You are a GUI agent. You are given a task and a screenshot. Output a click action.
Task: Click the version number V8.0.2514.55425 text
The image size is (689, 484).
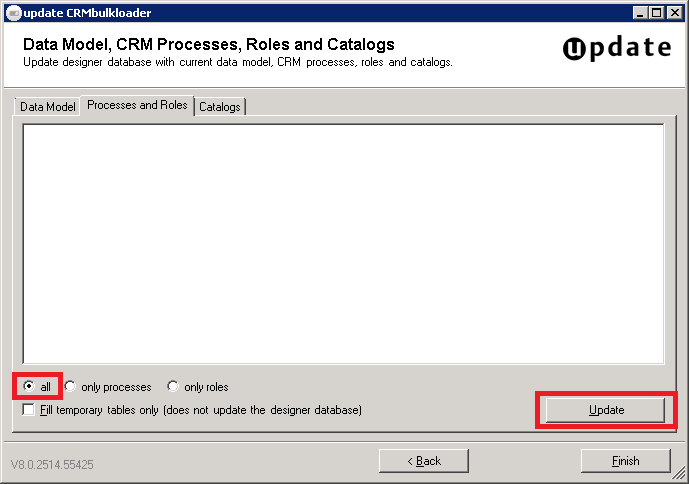(52, 465)
